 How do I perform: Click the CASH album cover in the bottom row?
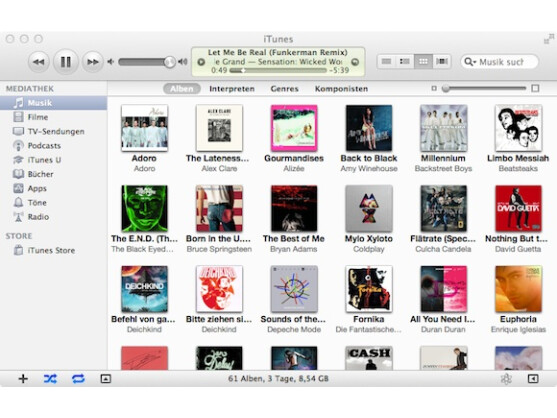pos(369,358)
